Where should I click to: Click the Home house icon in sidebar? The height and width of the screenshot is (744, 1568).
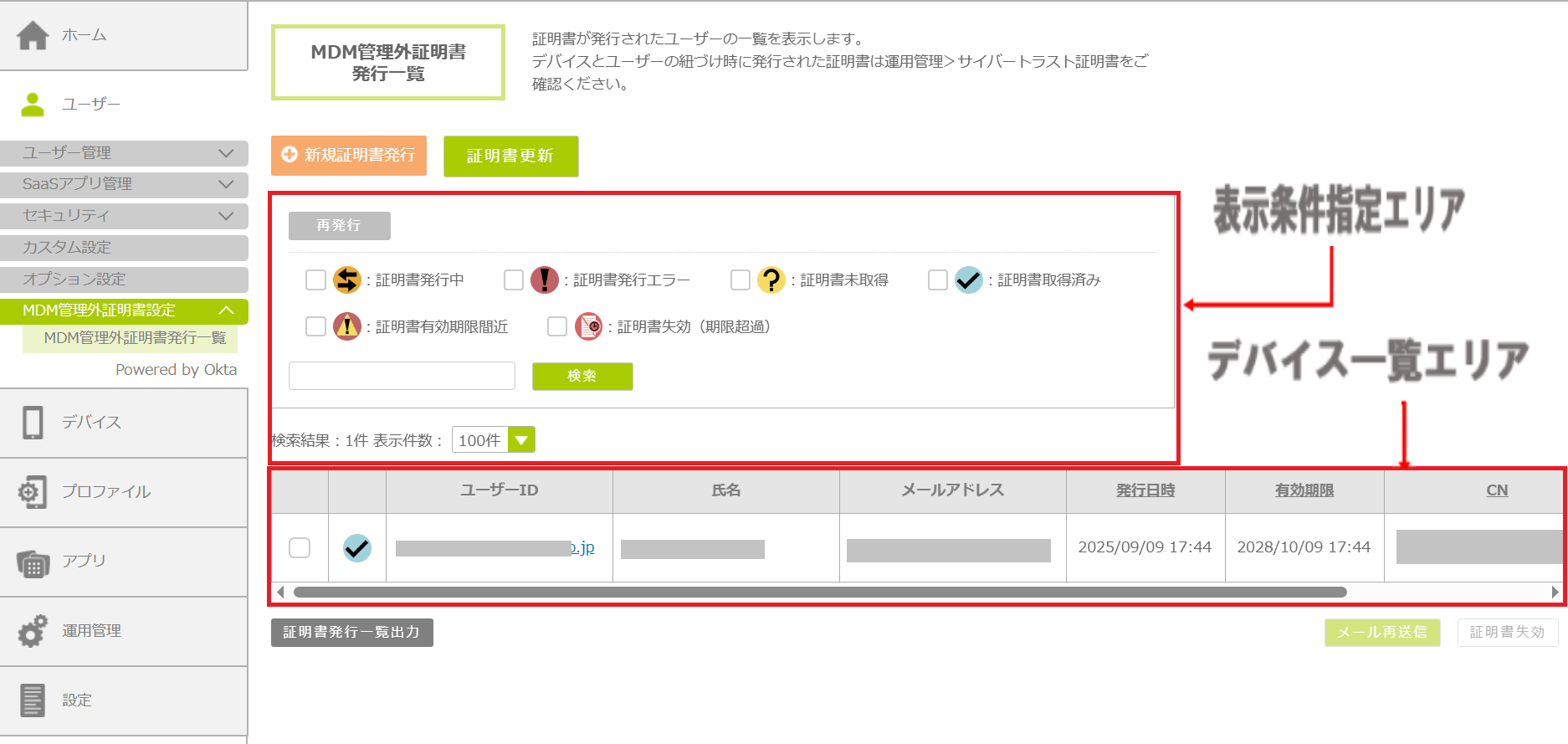33,35
